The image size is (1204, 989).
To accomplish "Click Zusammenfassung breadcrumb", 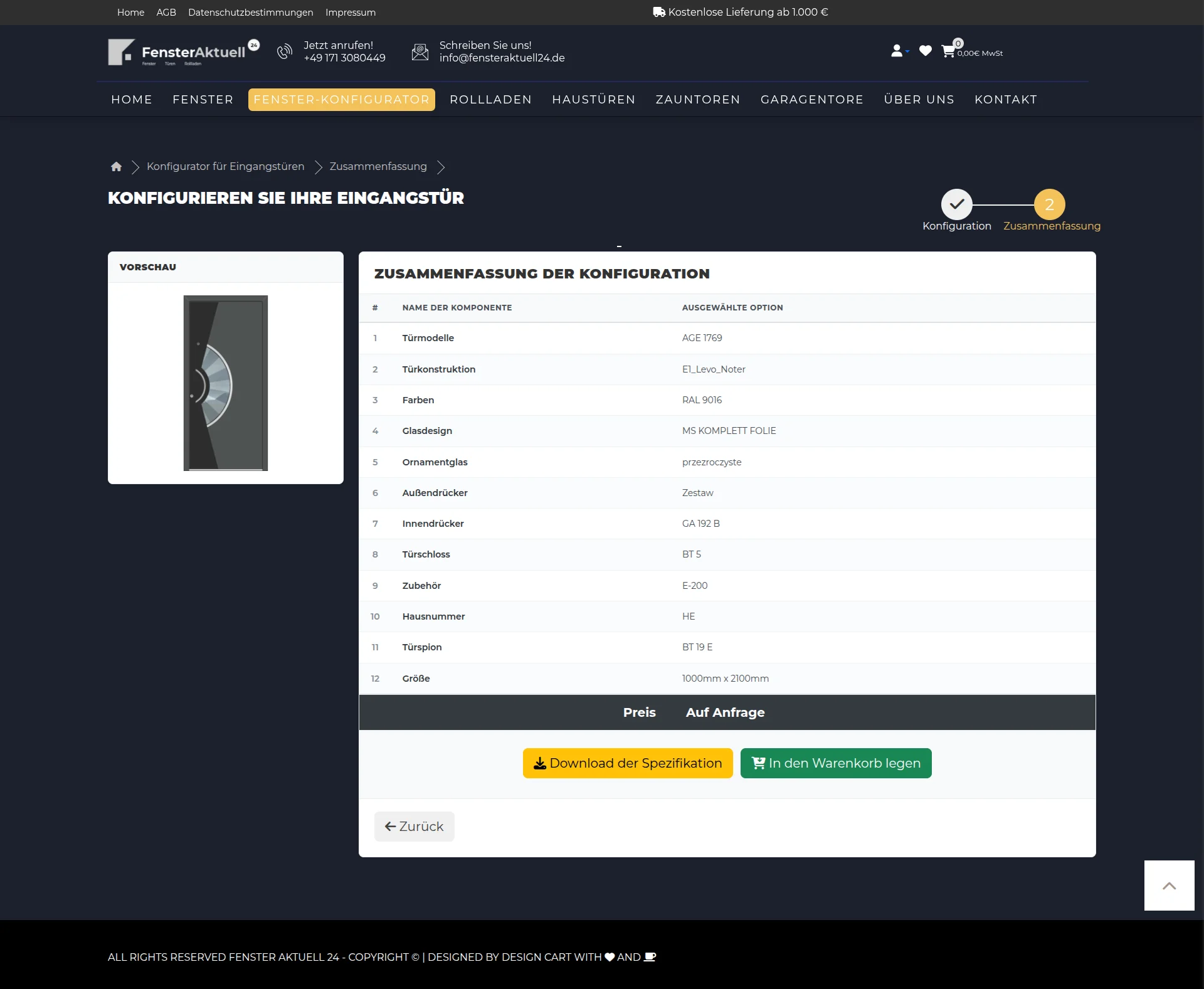I will tap(378, 166).
